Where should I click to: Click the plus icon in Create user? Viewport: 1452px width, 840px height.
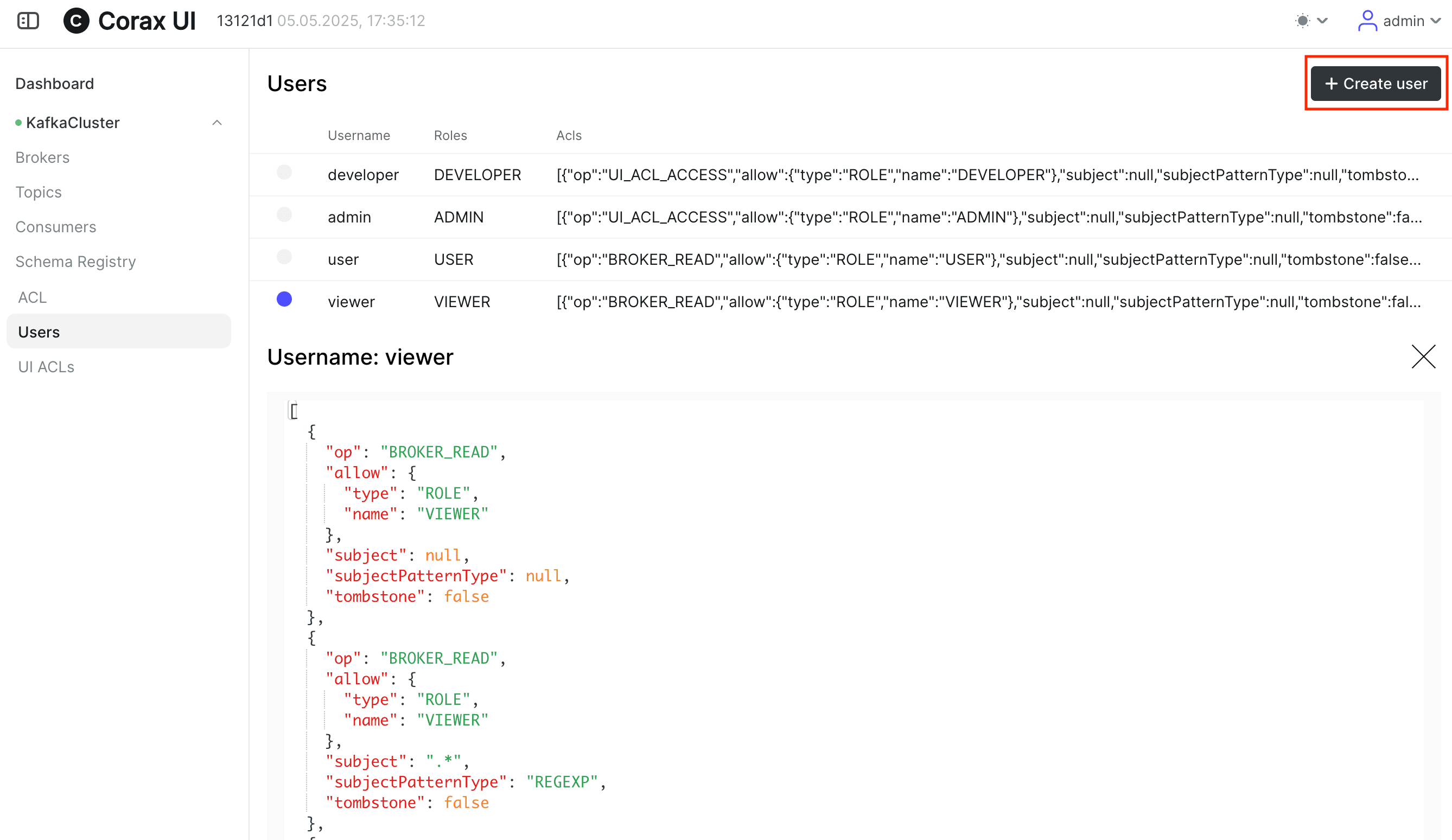point(1331,84)
